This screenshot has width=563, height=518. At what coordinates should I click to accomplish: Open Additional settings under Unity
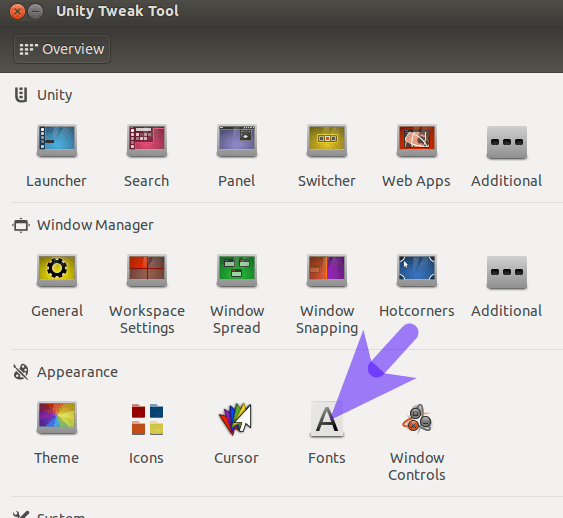point(507,142)
